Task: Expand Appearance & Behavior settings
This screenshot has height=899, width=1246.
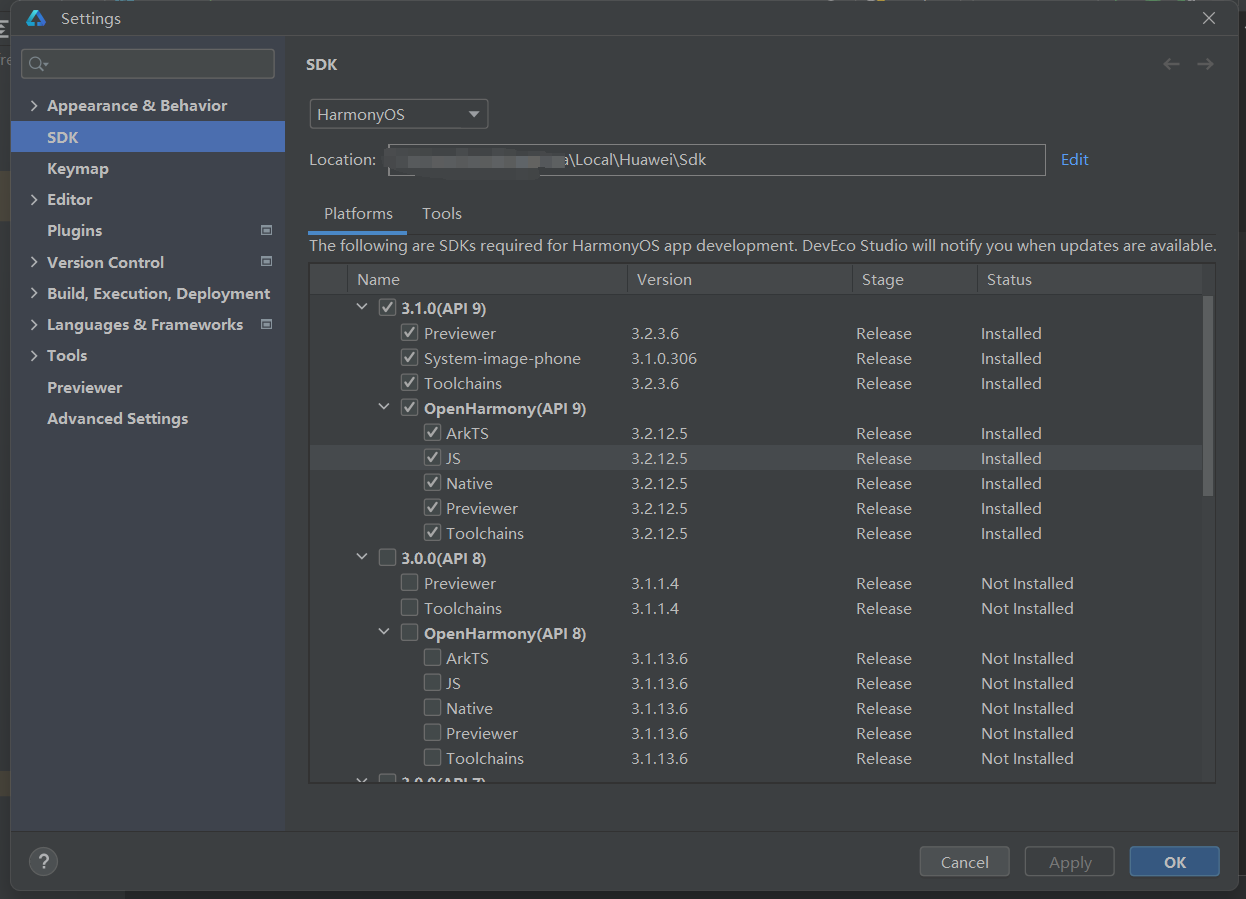Action: (34, 106)
